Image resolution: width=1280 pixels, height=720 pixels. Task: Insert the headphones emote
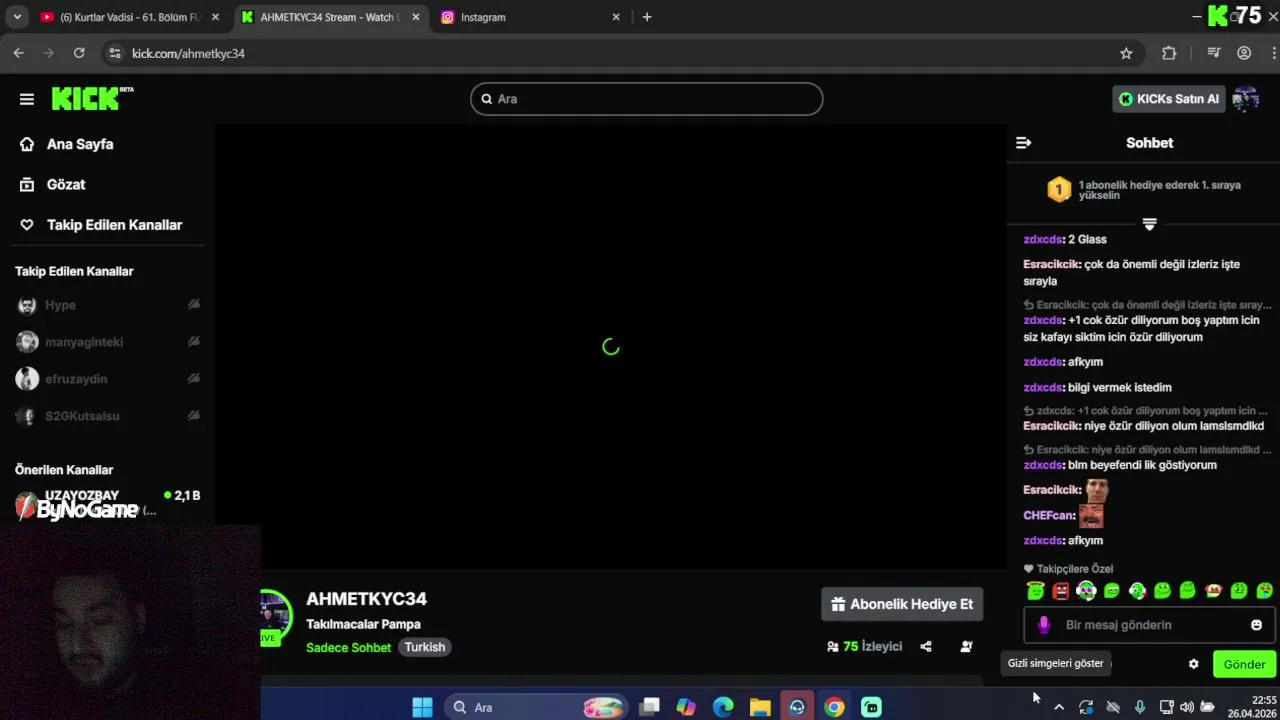[1086, 591]
